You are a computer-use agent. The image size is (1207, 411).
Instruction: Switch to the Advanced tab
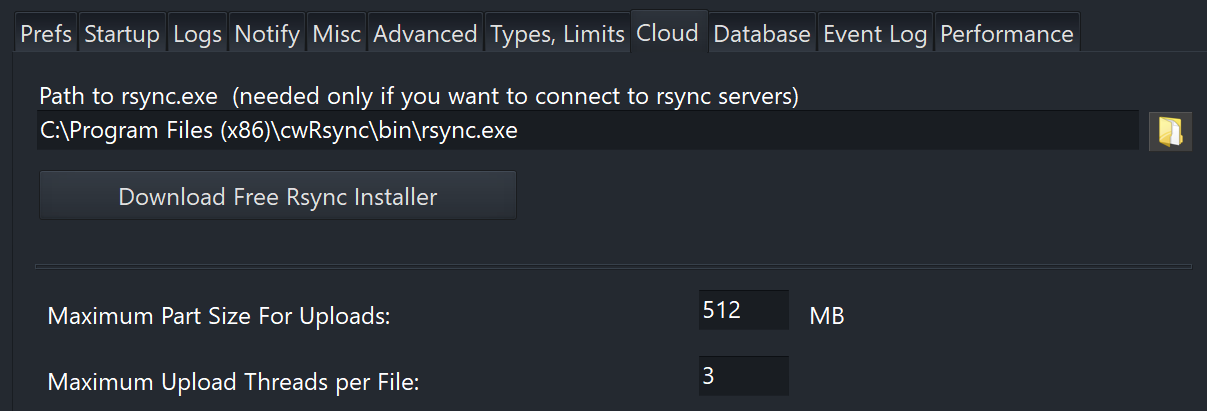pos(425,34)
